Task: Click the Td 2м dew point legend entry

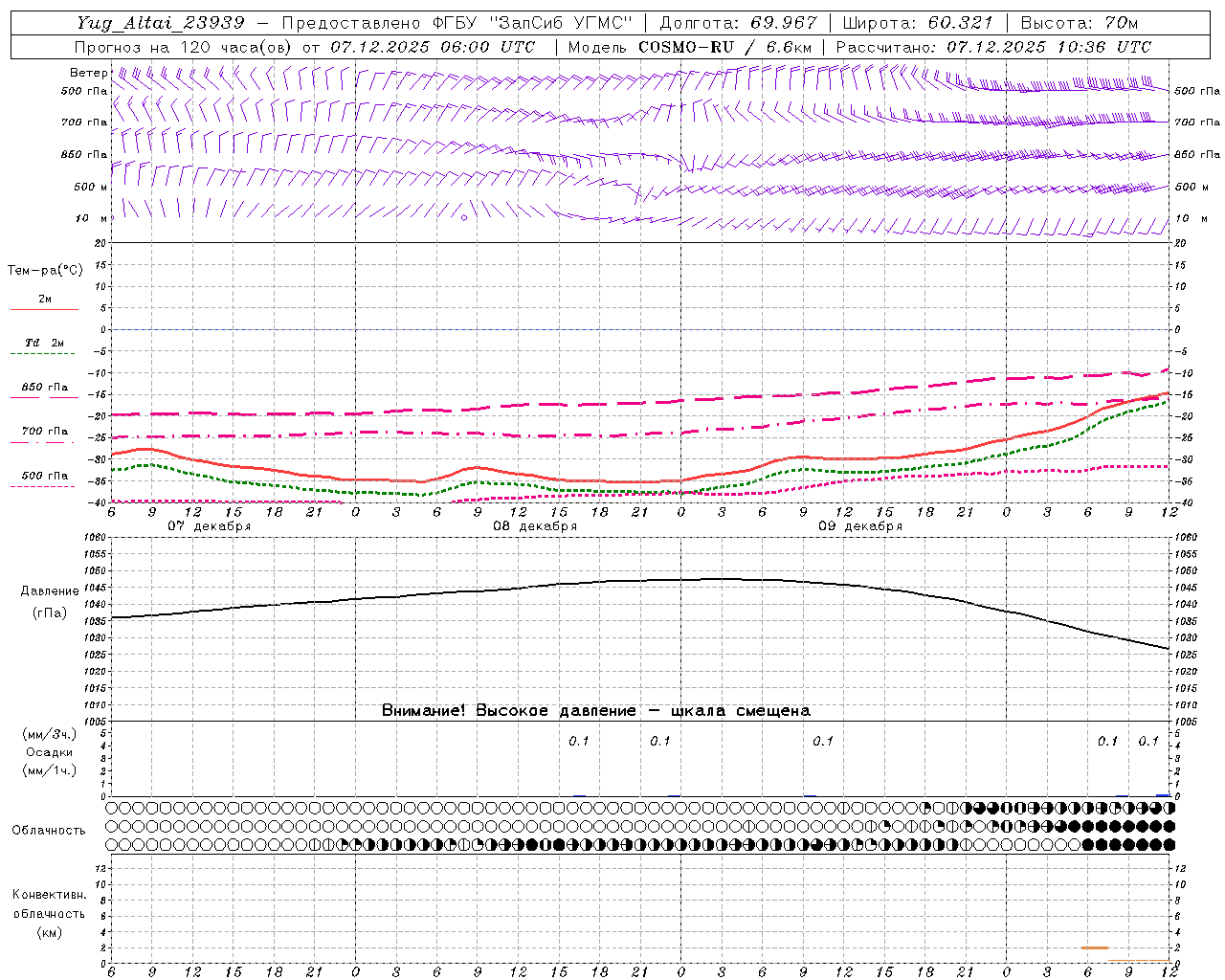Action: (x=45, y=343)
